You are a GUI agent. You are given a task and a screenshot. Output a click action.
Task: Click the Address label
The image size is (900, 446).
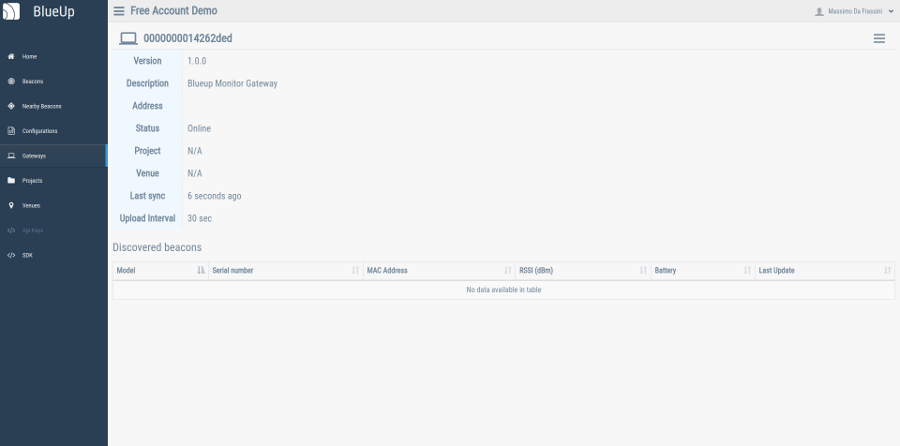point(148,106)
